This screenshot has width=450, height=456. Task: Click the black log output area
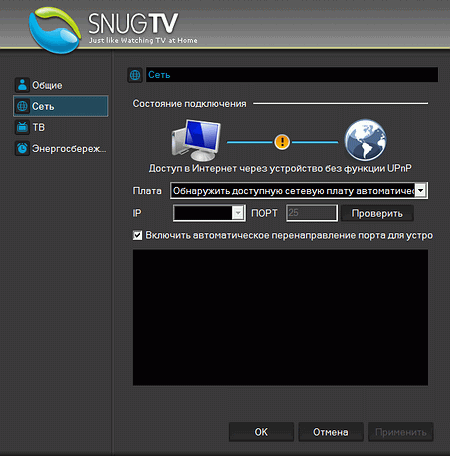280,317
